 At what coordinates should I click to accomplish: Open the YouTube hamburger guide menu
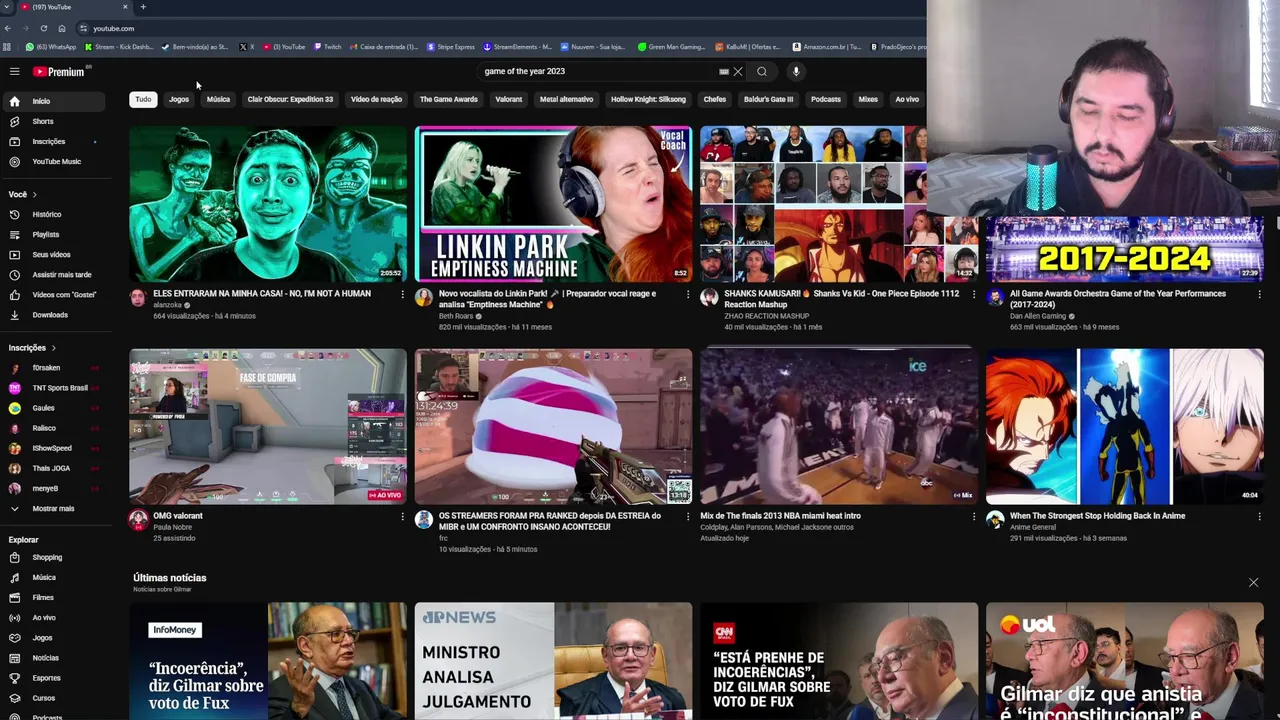[x=14, y=71]
